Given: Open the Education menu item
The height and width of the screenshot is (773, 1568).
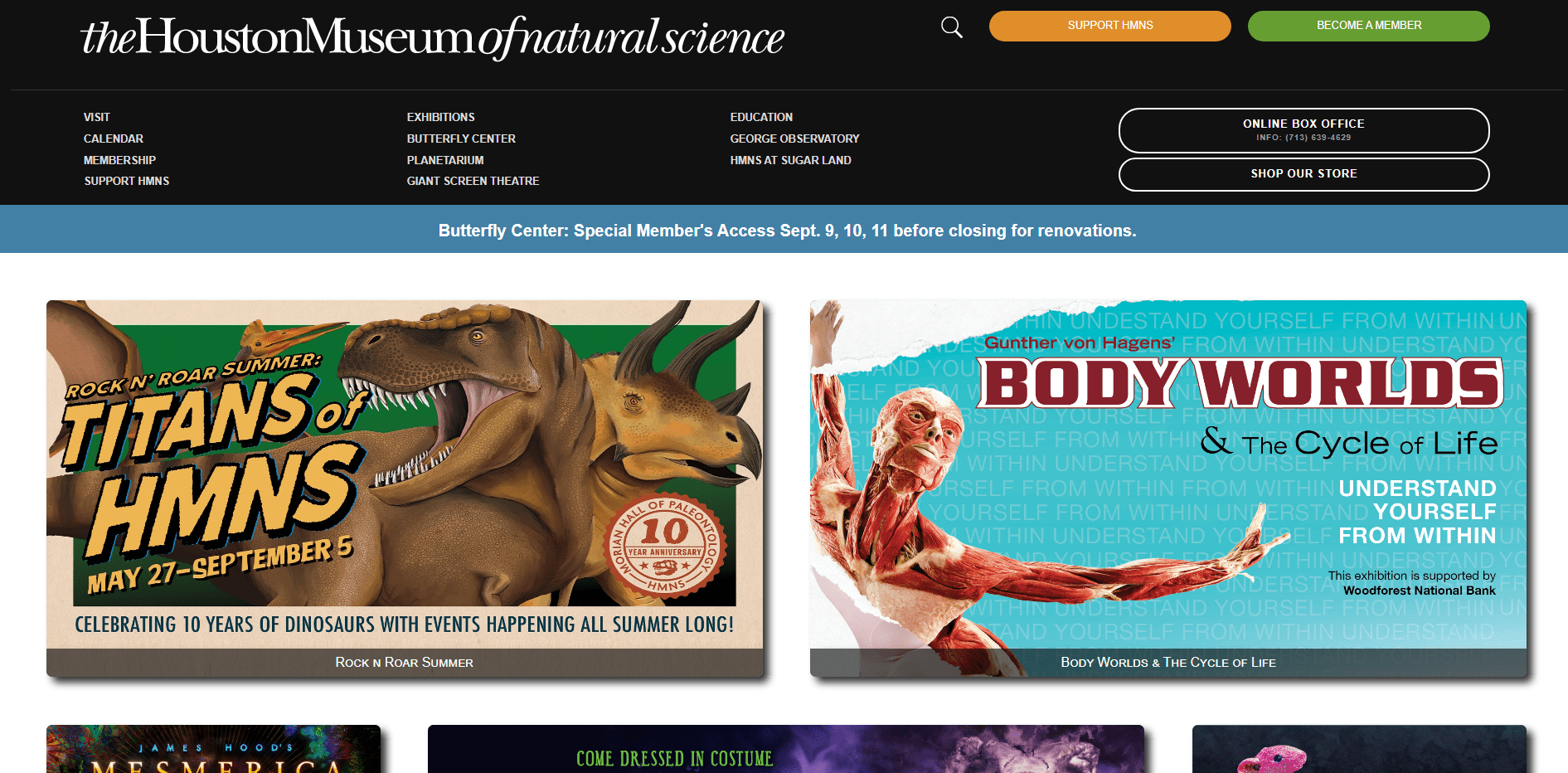Looking at the screenshot, I should coord(761,117).
